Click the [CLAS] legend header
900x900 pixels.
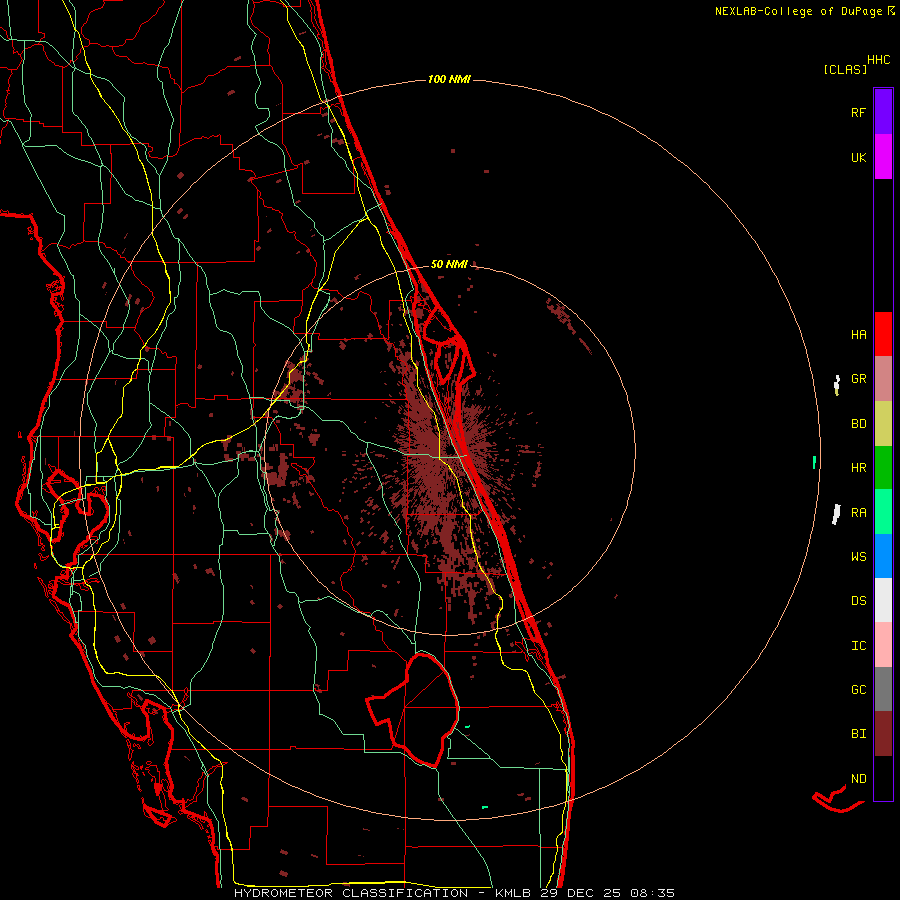coord(844,69)
